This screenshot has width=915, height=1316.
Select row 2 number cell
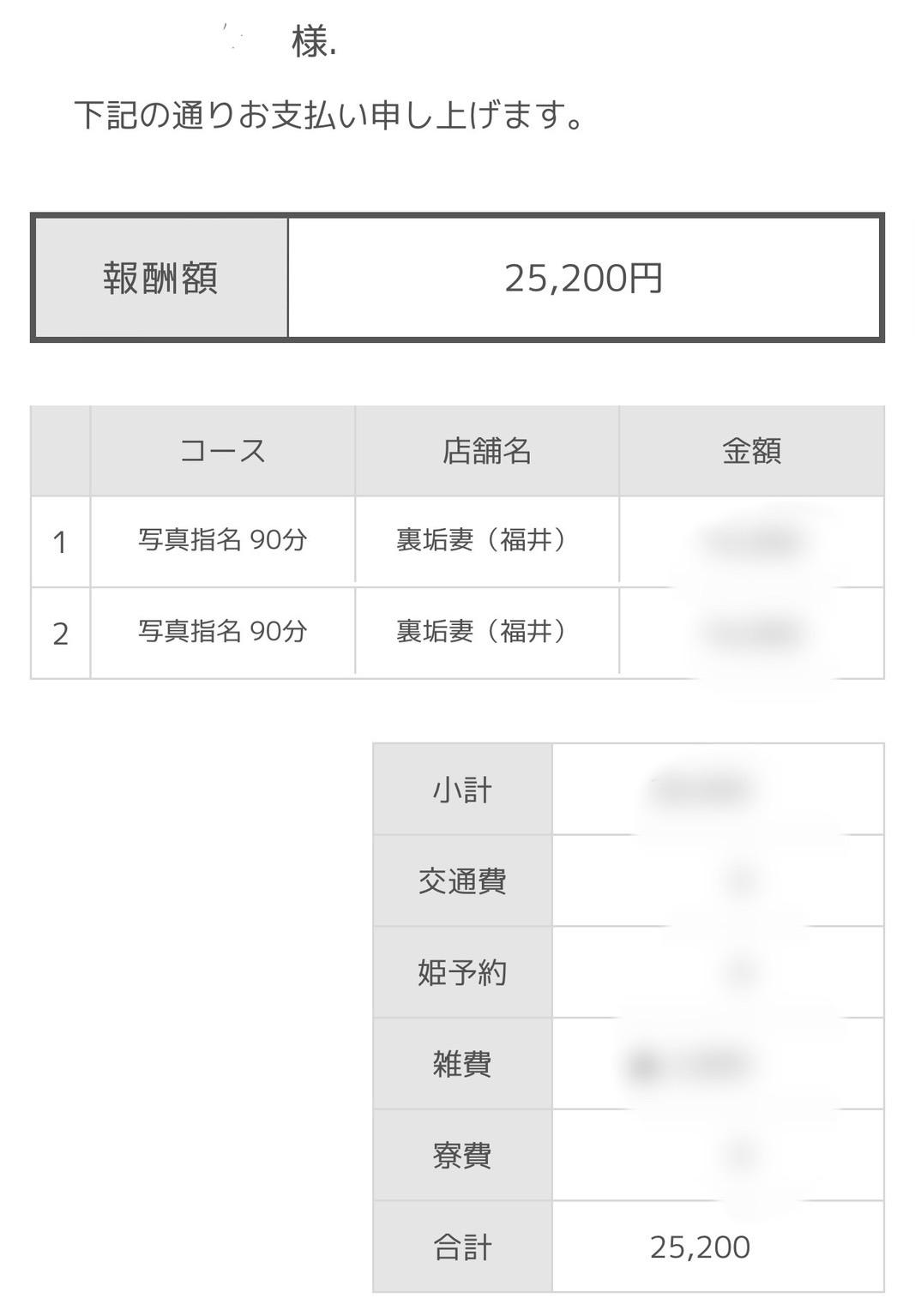click(x=60, y=634)
